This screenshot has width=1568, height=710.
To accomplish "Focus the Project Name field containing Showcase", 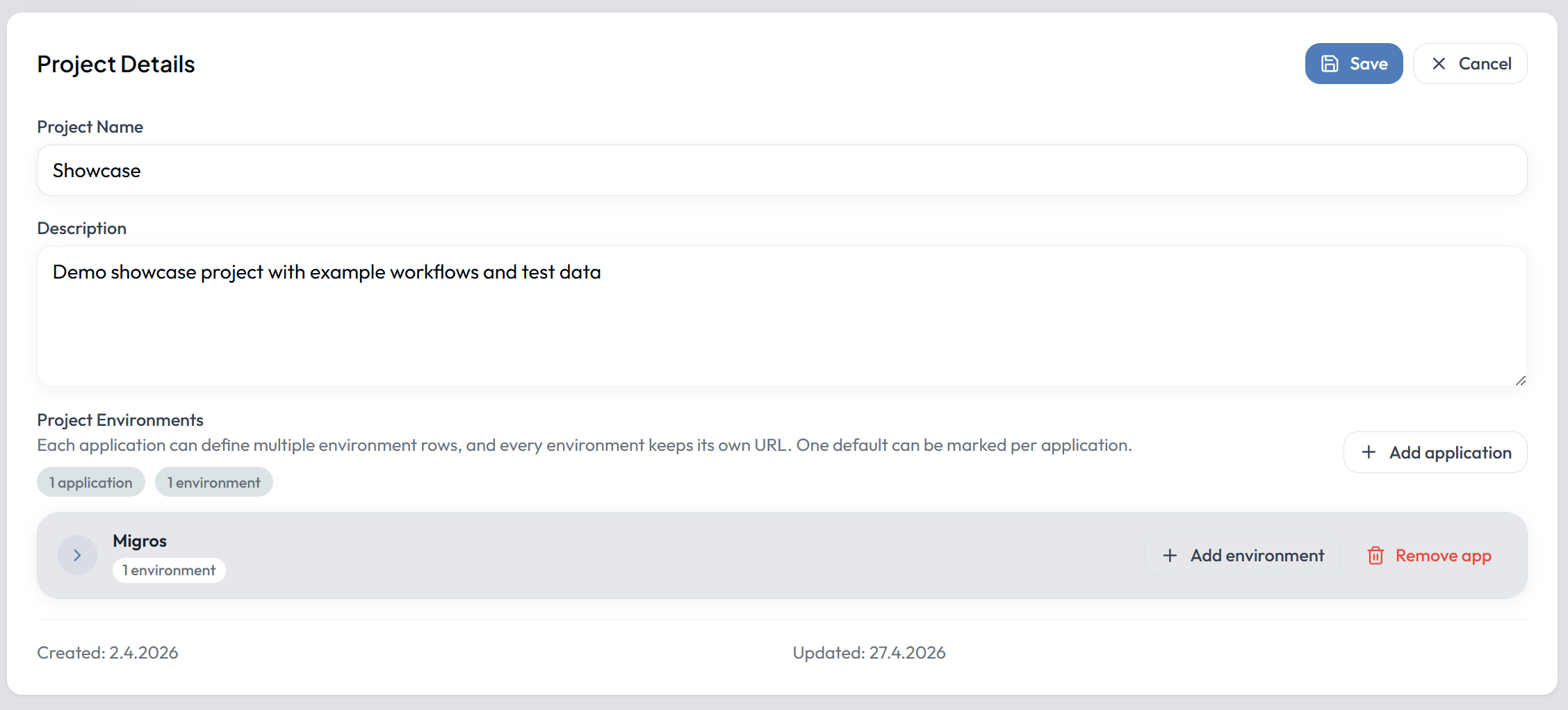I will click(782, 170).
